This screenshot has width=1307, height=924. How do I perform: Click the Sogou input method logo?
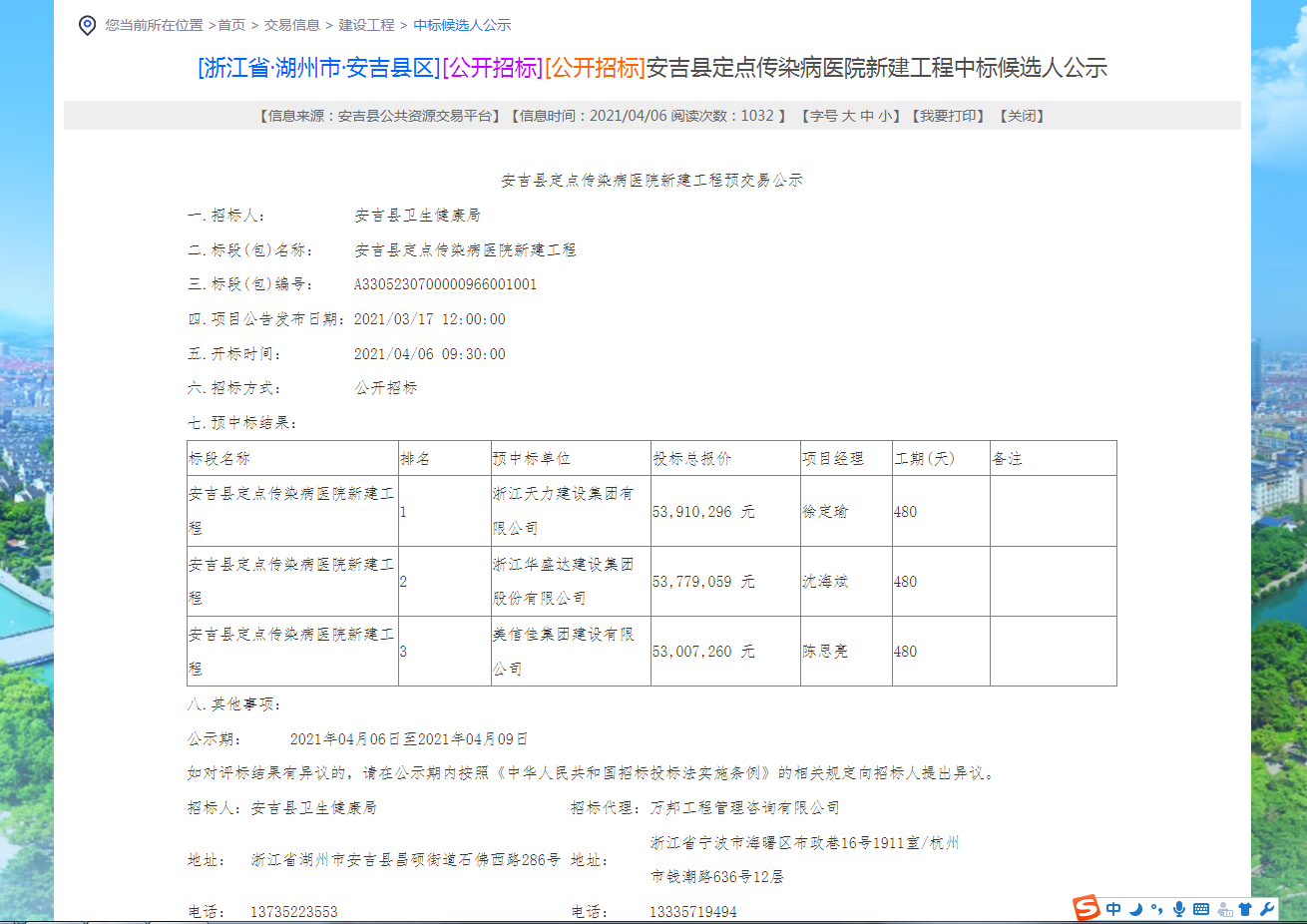point(1086,908)
